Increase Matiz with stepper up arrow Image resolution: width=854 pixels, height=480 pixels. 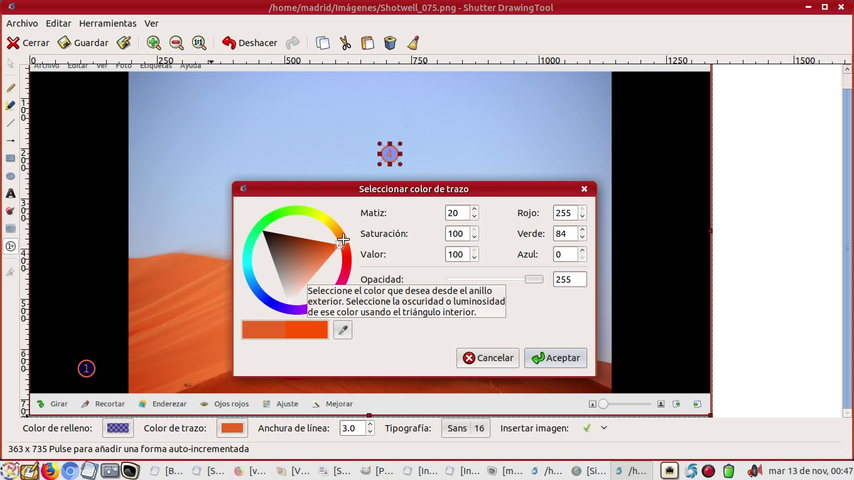(474, 209)
